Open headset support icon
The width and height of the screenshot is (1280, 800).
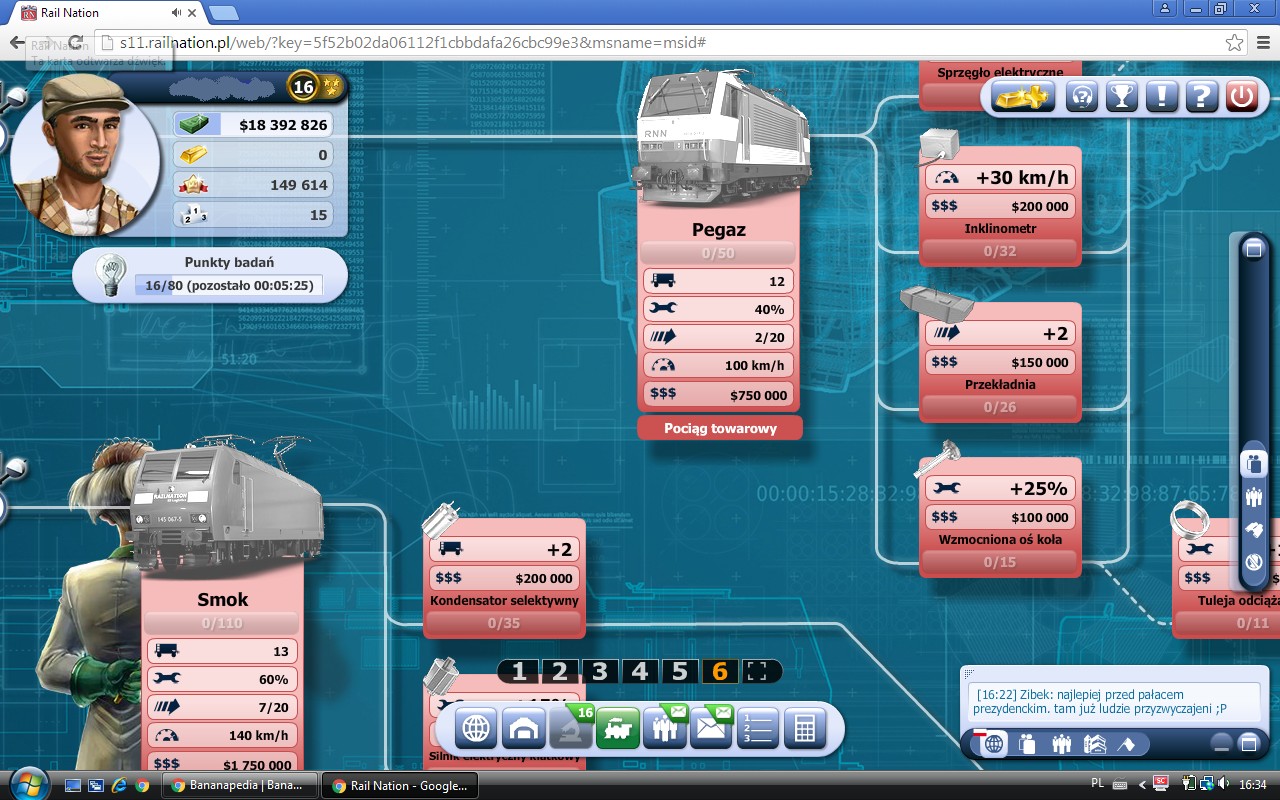(1083, 97)
